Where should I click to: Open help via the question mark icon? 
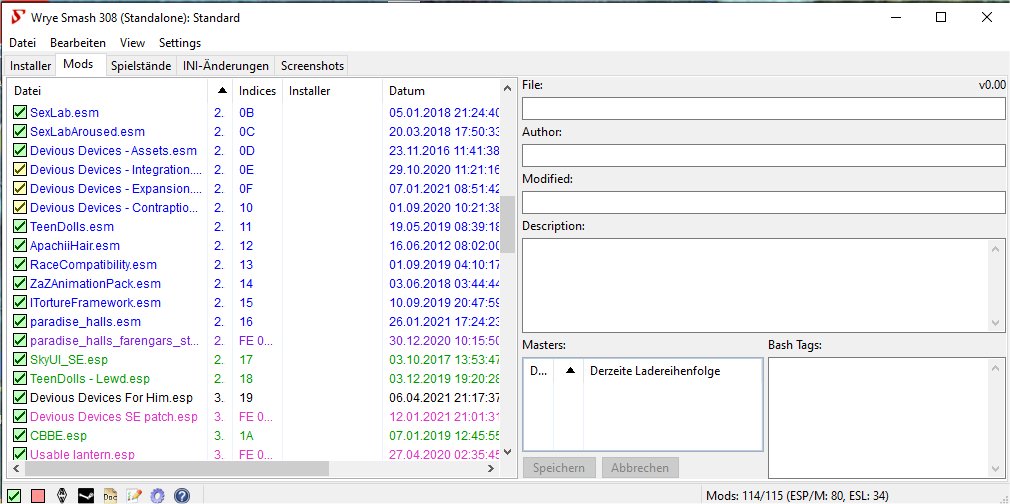(x=182, y=496)
